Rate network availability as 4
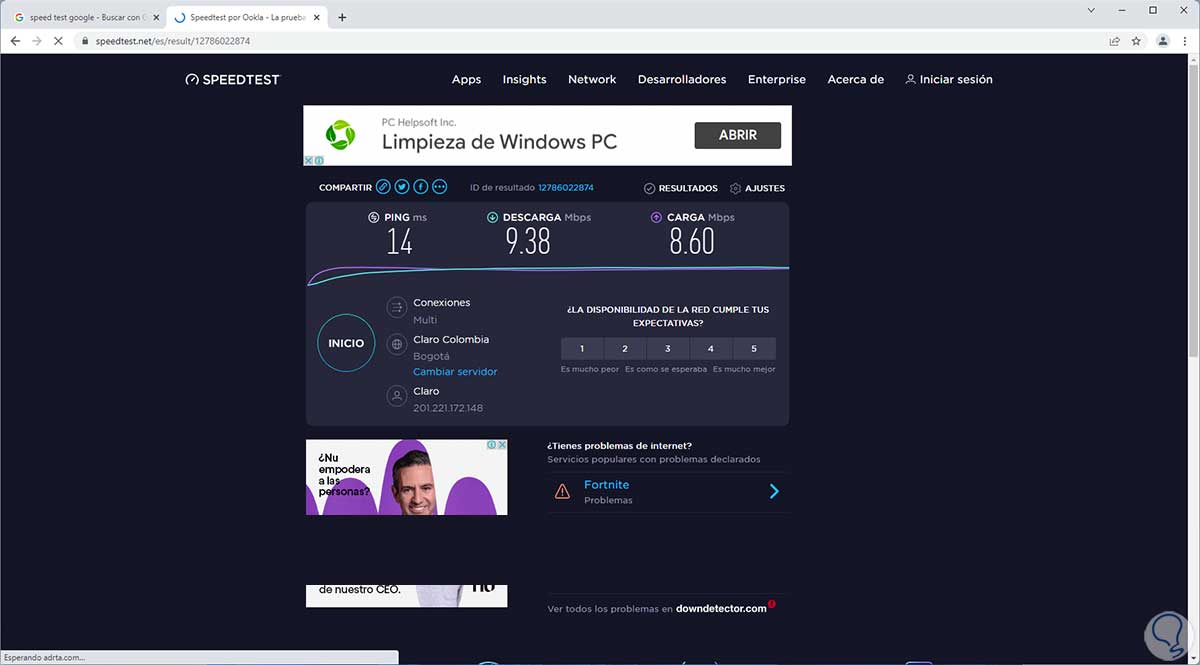 (711, 349)
